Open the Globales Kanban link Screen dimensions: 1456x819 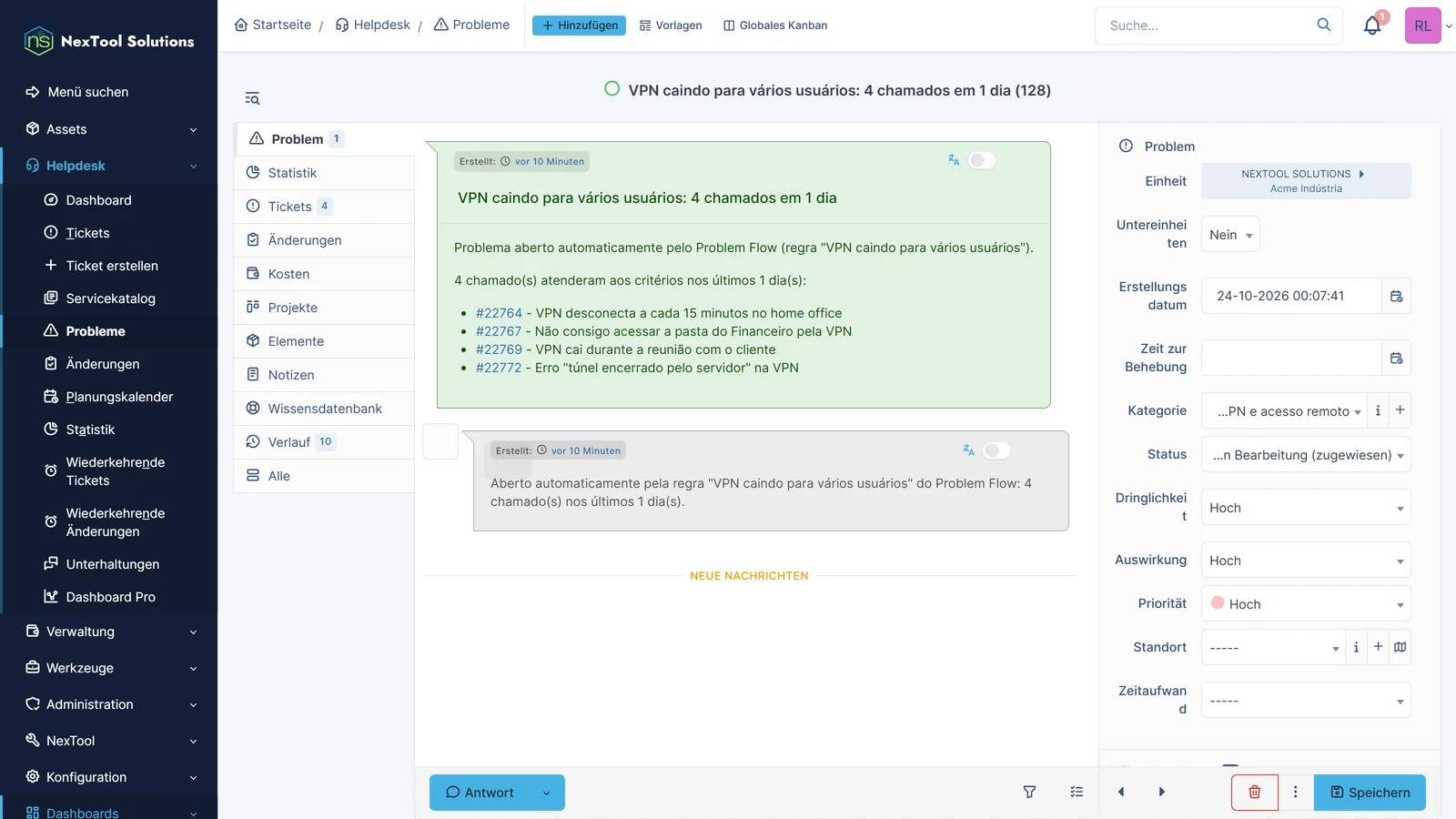pyautogui.click(x=775, y=25)
